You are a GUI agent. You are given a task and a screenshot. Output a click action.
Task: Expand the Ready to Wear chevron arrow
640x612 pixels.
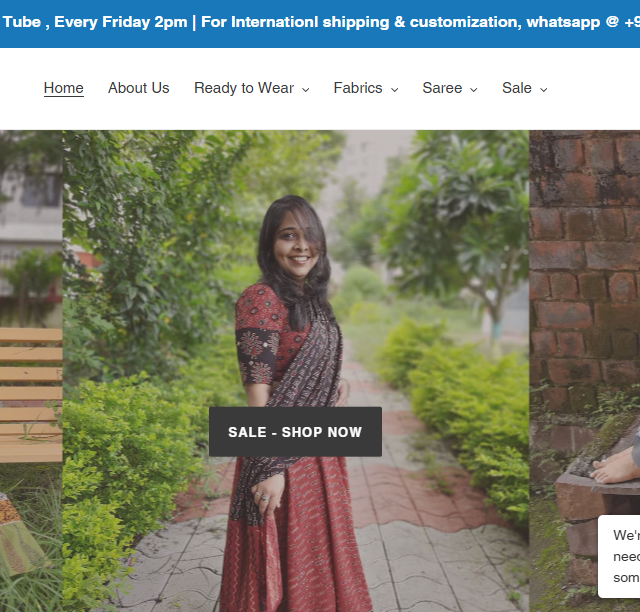coord(306,89)
